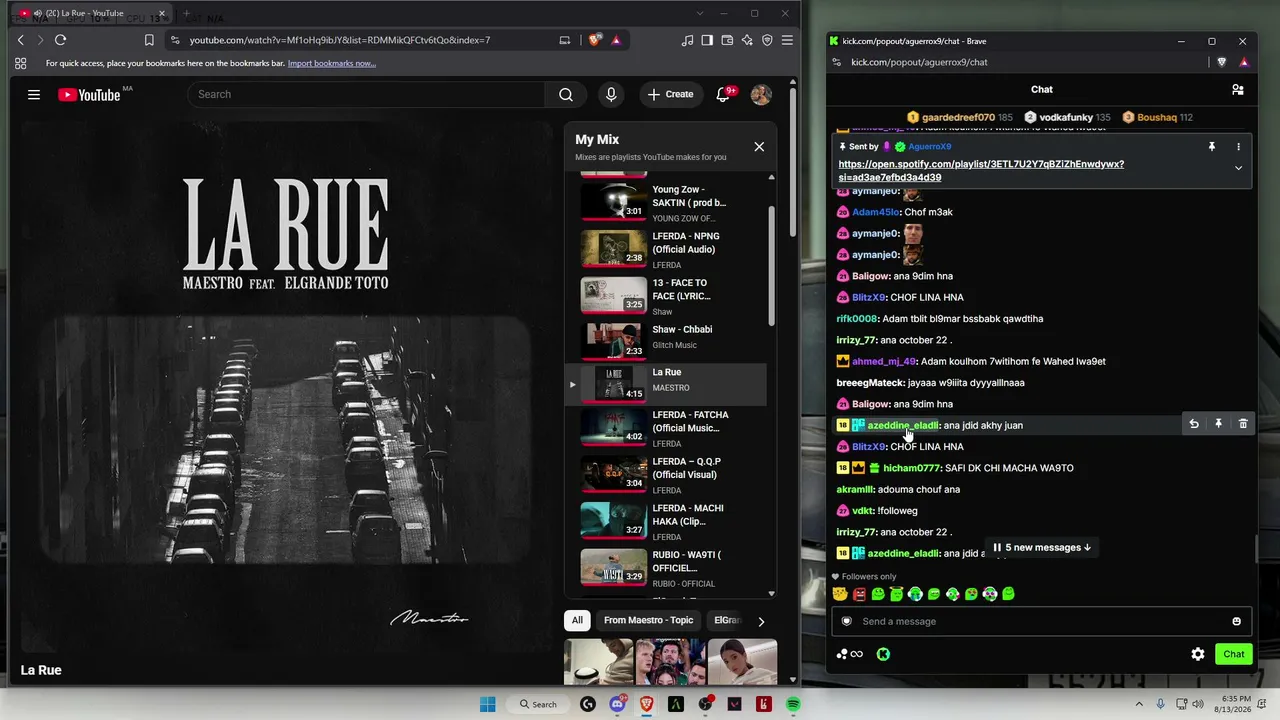Click Import bookmarks now link

click(331, 64)
